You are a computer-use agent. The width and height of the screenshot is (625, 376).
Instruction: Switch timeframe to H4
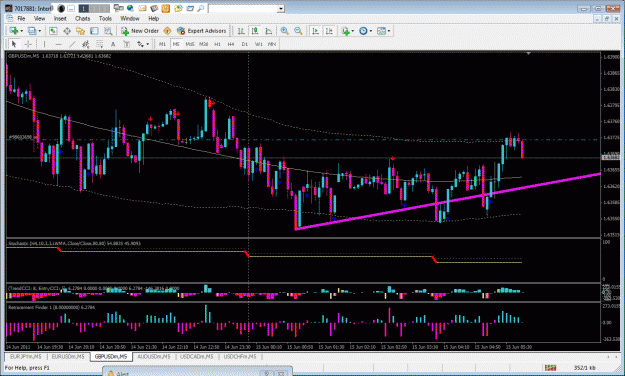pyautogui.click(x=231, y=44)
